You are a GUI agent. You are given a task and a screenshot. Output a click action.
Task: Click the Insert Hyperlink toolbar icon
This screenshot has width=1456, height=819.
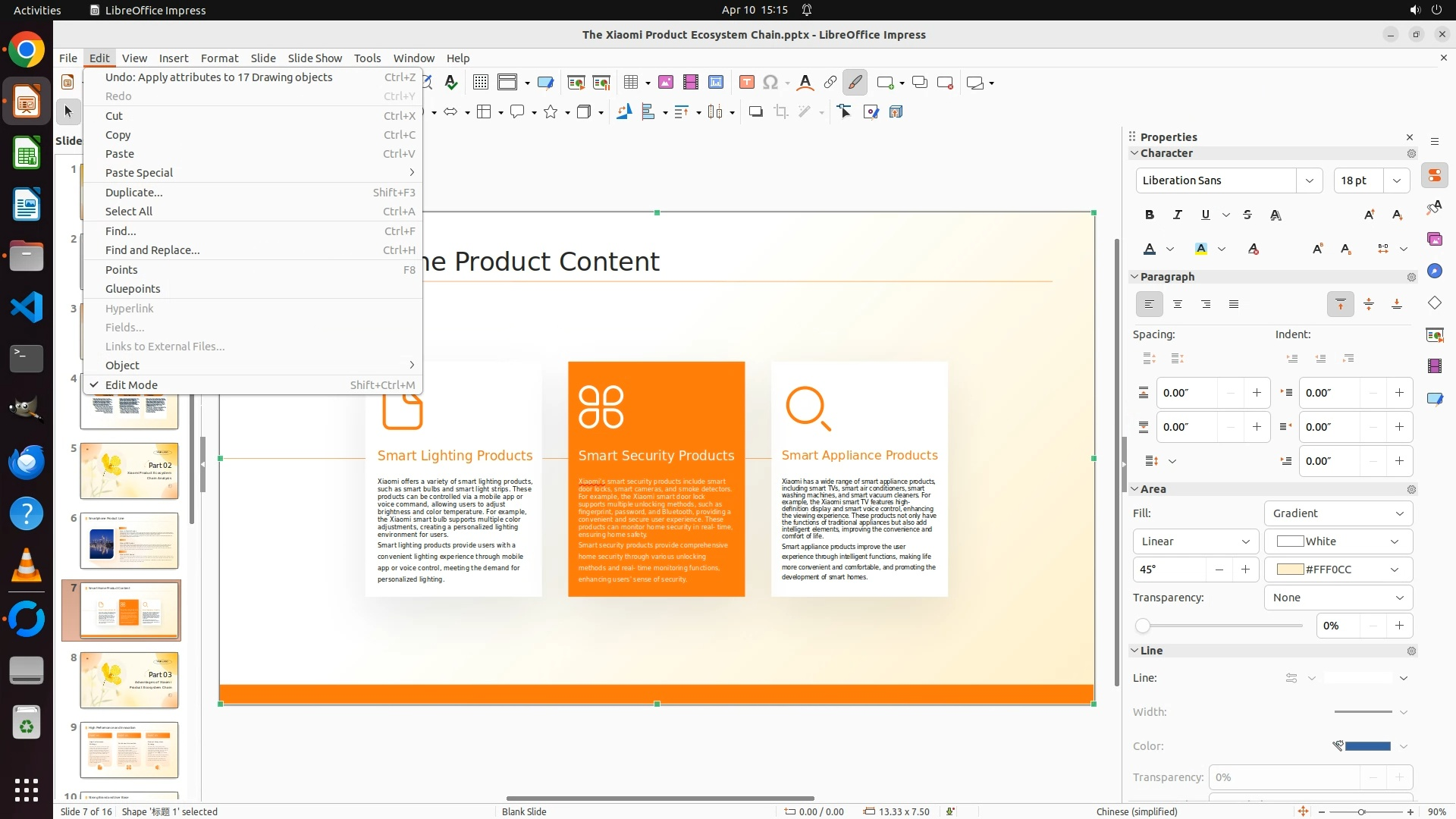pos(830,83)
